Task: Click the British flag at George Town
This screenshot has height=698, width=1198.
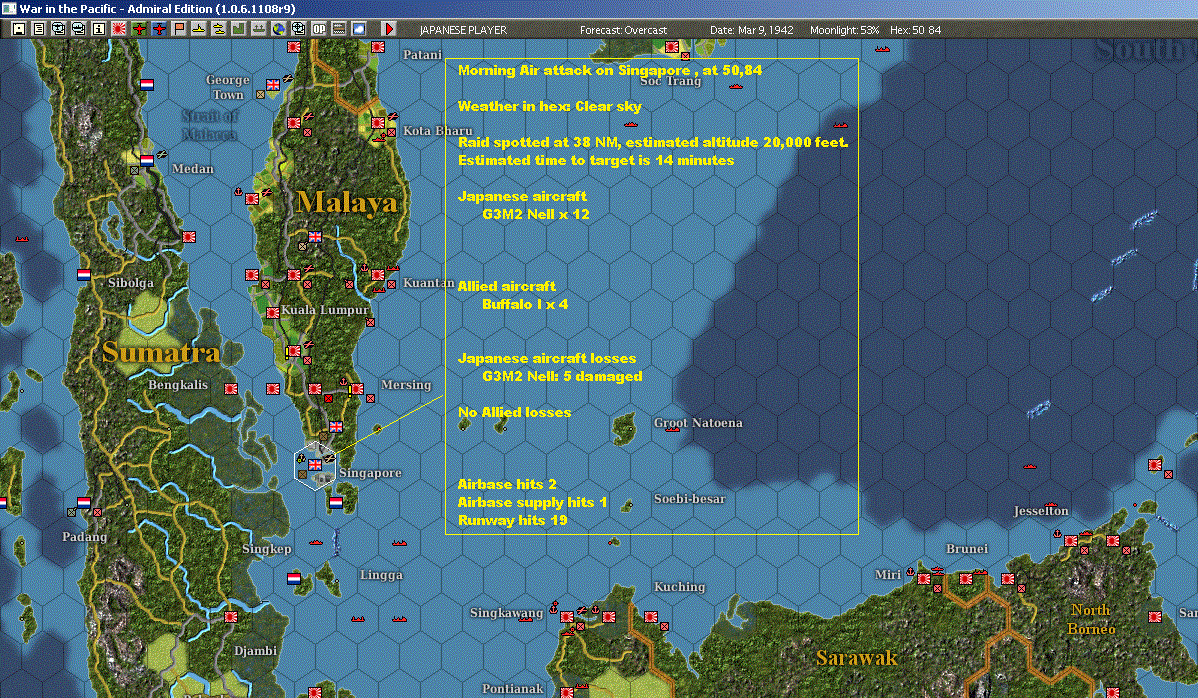Action: 273,85
